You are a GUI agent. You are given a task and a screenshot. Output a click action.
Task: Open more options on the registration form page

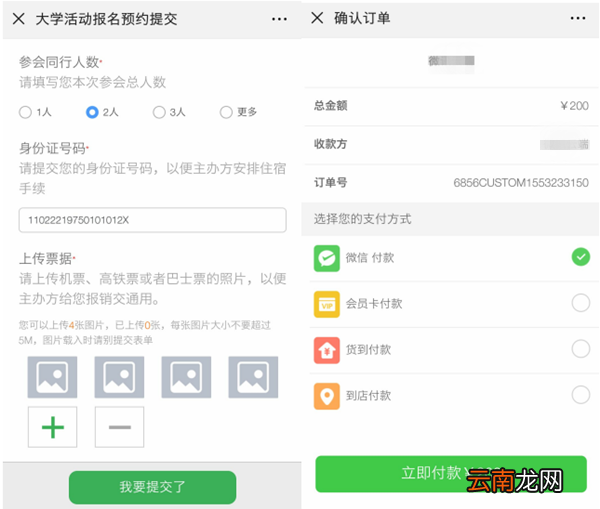(279, 19)
